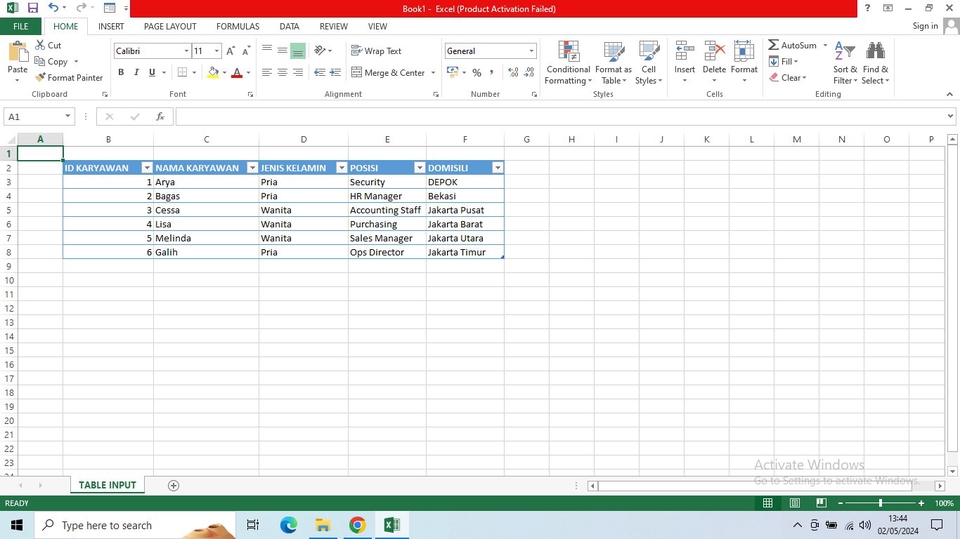The image size is (960, 539).
Task: Click the Insert Function fx icon
Action: 160,116
